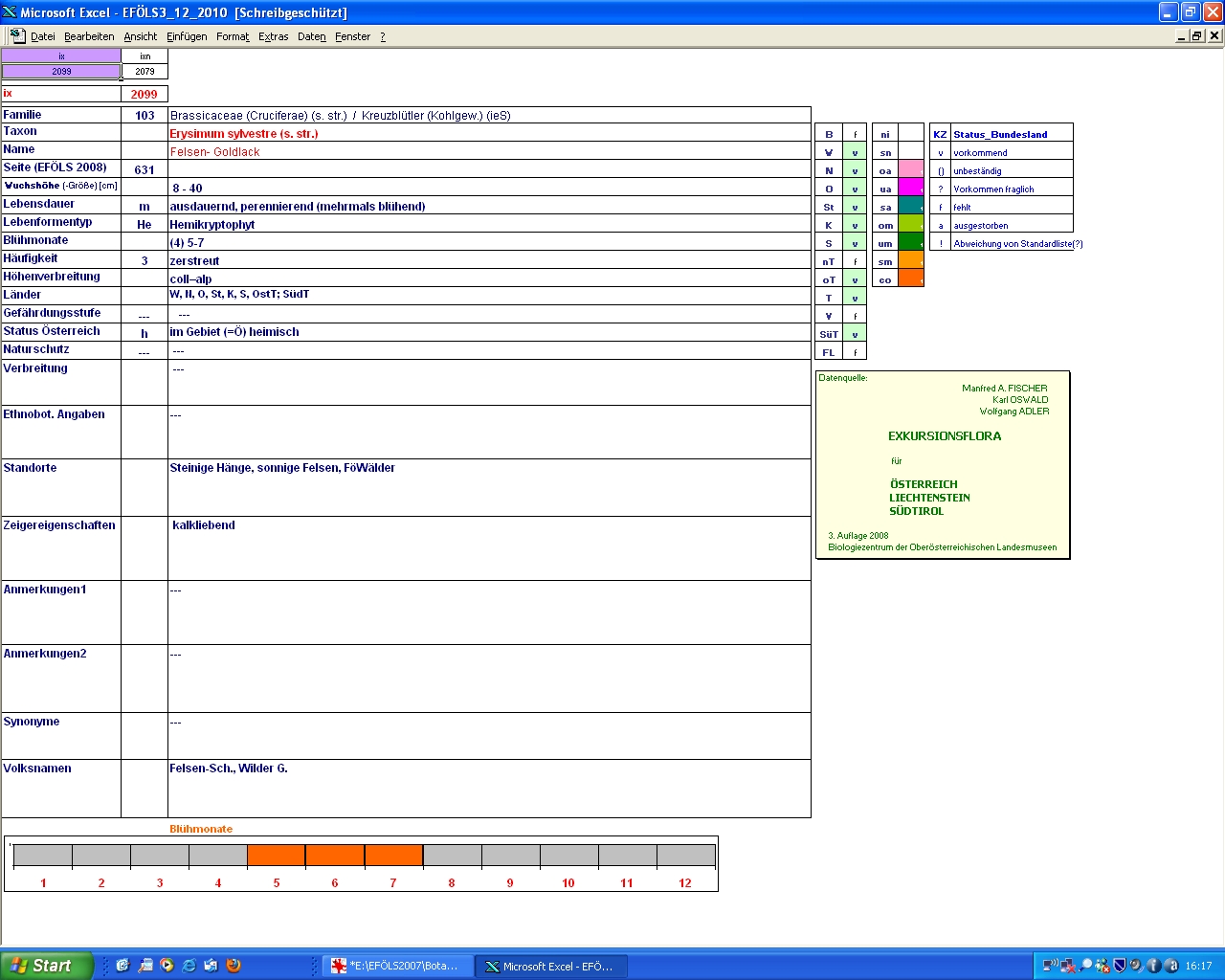Select the magenta ua color cell

tap(911, 189)
